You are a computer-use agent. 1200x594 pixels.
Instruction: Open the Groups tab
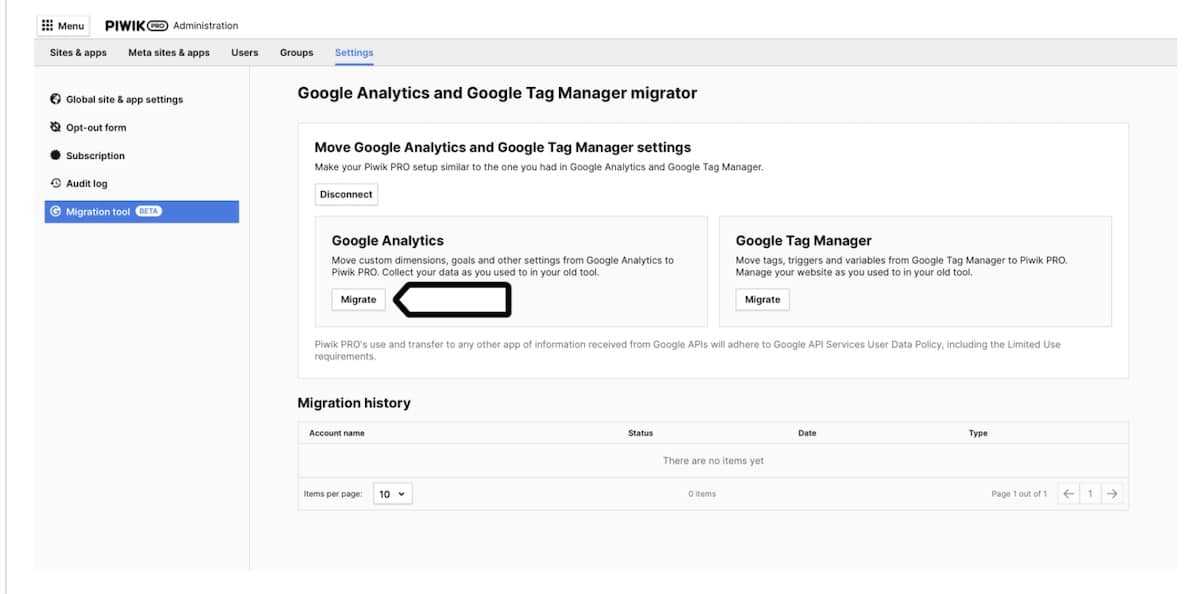coord(296,53)
